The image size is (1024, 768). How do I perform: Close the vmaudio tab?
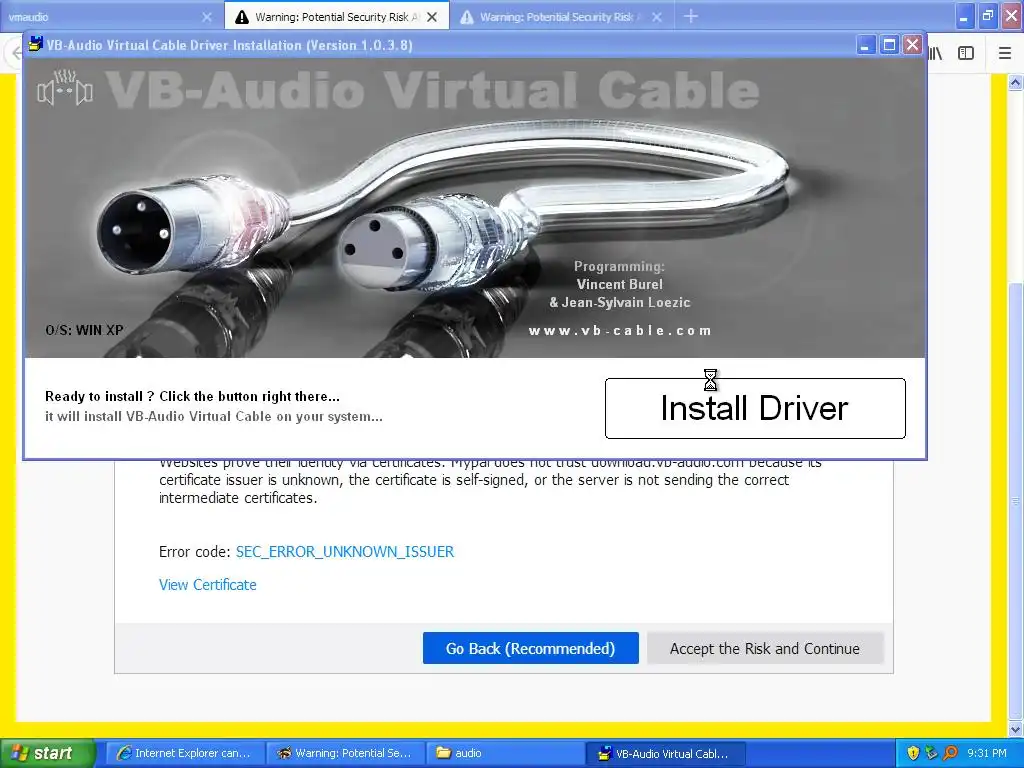[207, 17]
